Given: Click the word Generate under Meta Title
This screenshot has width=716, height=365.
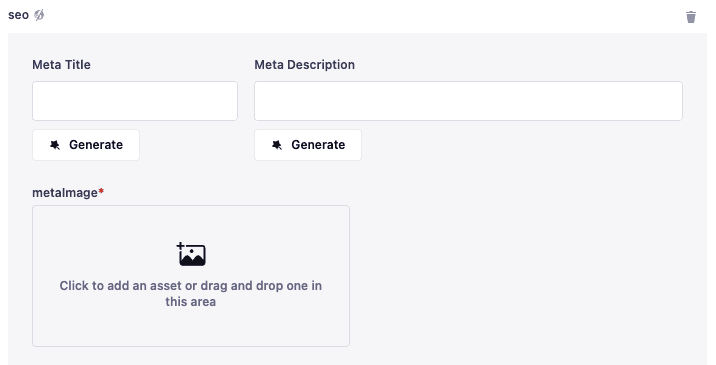Looking at the screenshot, I should (x=96, y=145).
